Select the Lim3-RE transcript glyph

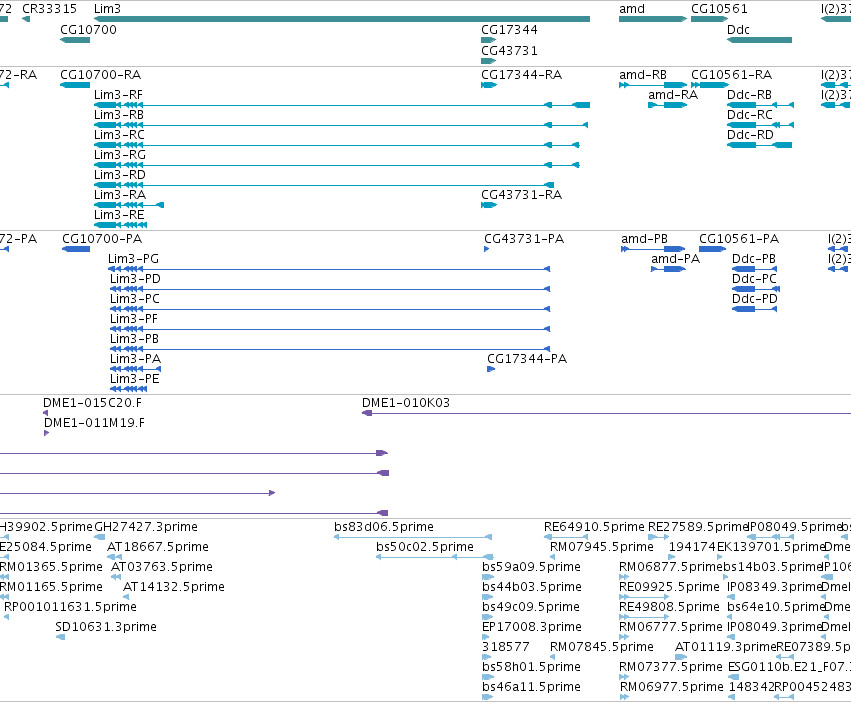click(x=120, y=225)
